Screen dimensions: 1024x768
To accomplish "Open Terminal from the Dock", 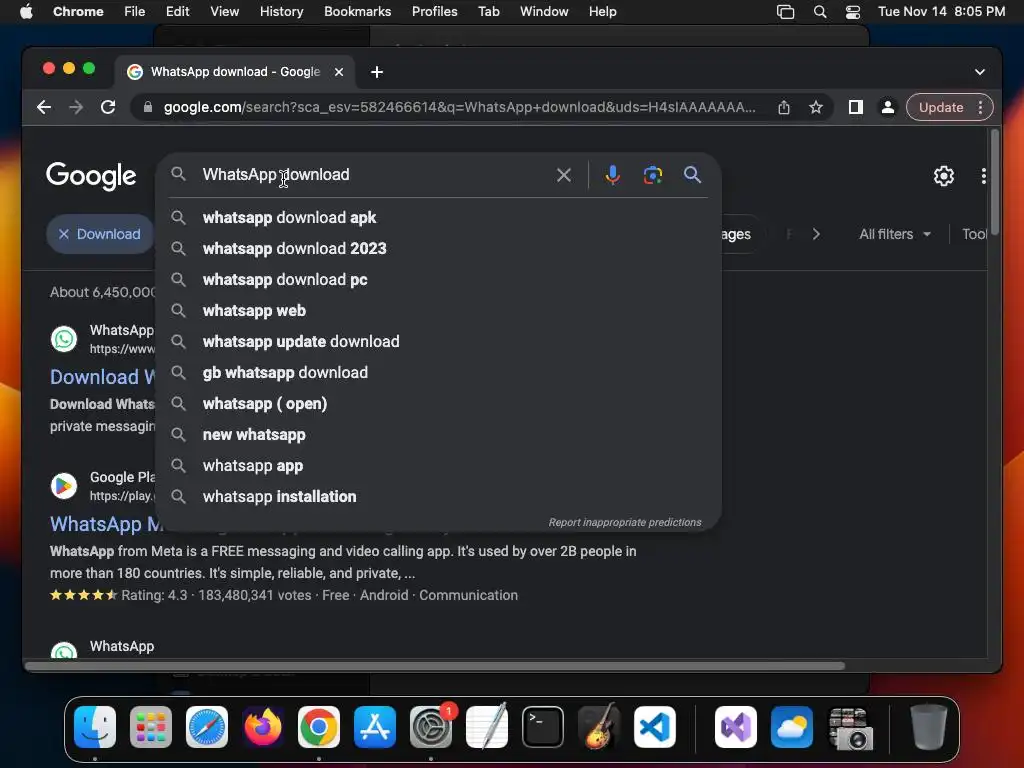I will point(543,727).
